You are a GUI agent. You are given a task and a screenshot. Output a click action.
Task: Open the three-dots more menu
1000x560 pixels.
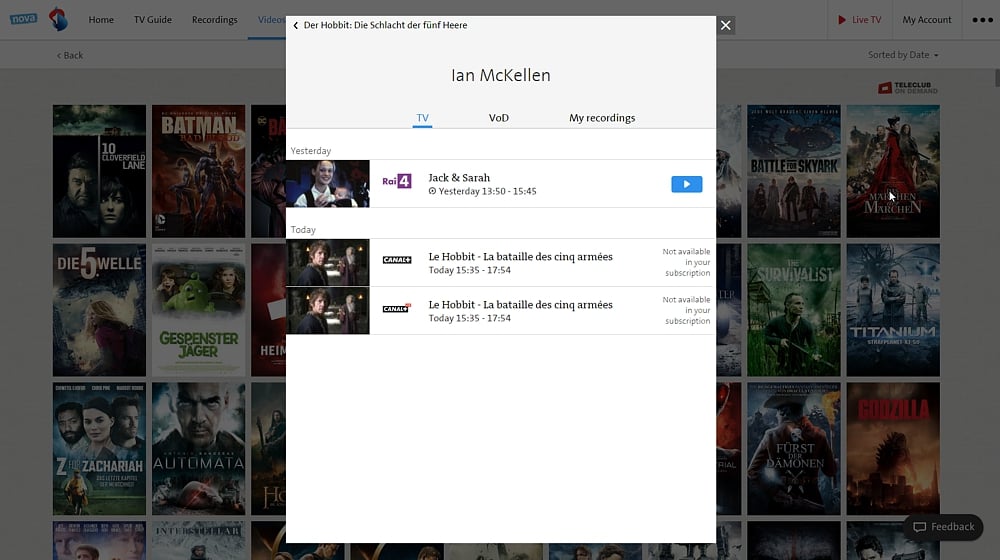tap(982, 20)
